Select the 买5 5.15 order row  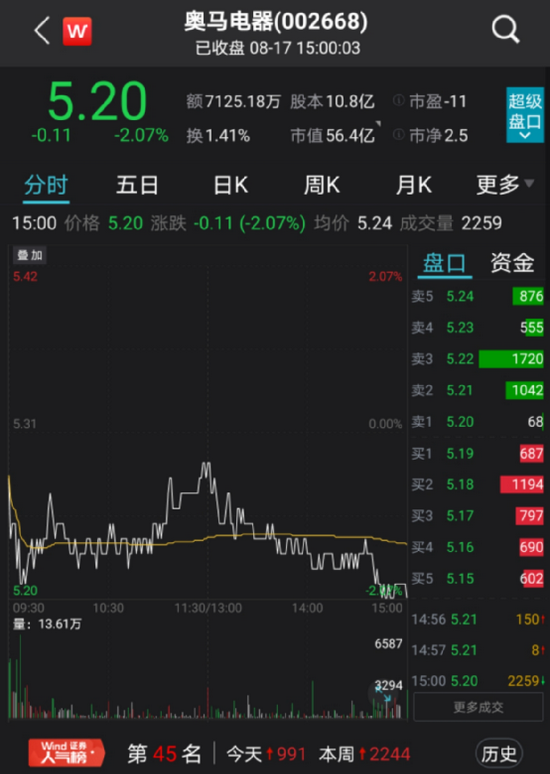tap(477, 579)
